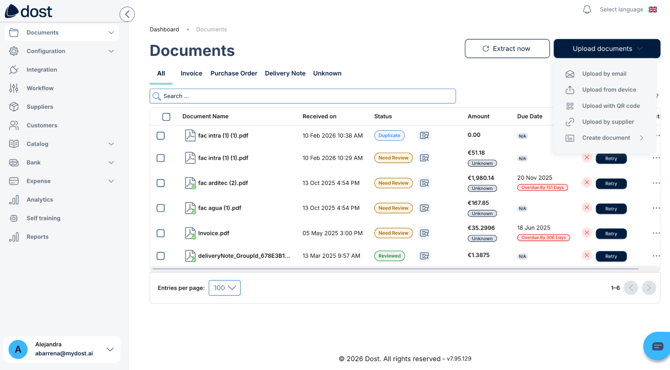Go to the next page arrow
Image resolution: width=670 pixels, height=370 pixels.
point(649,288)
